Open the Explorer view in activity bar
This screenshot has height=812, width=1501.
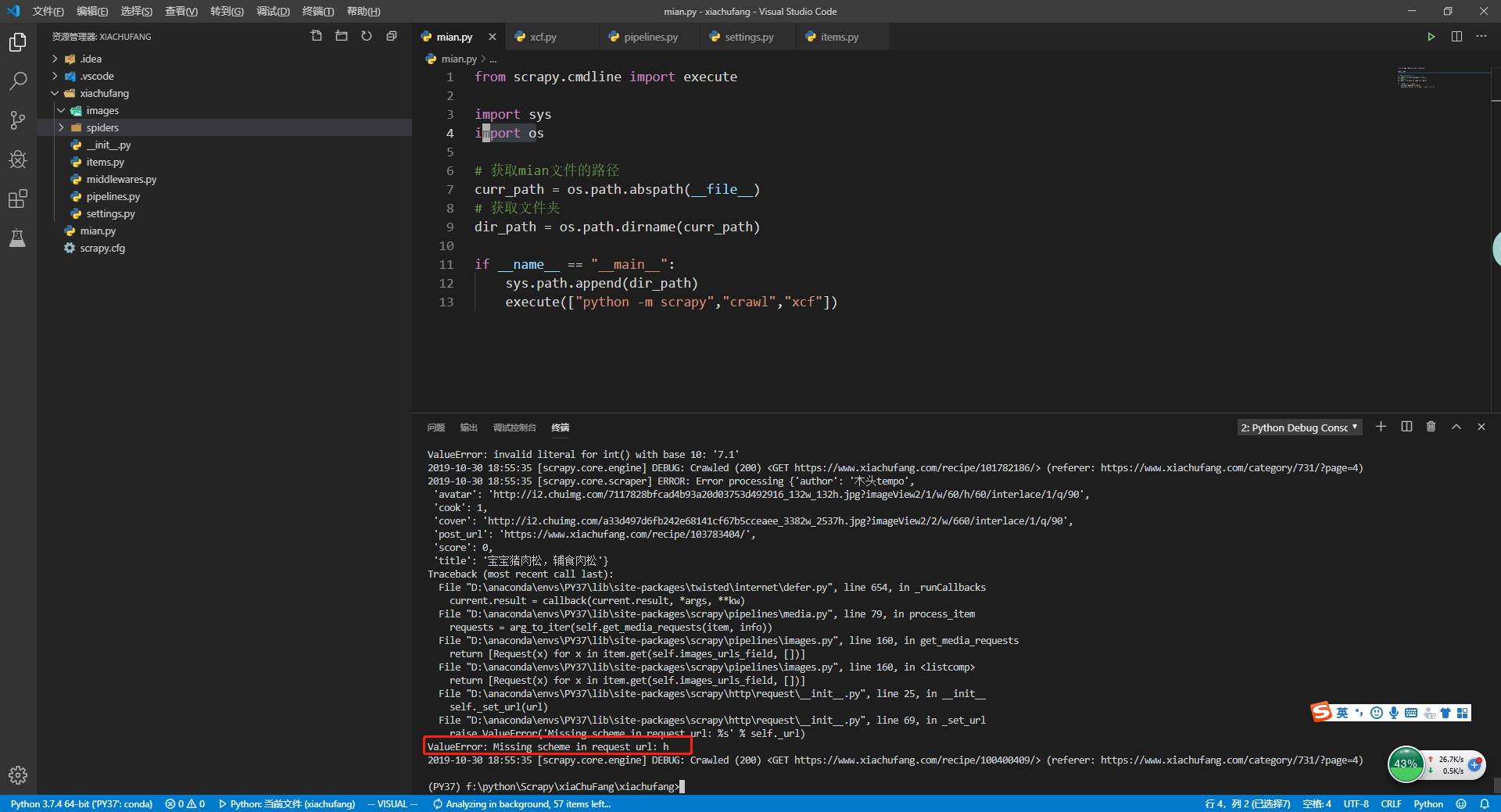point(18,42)
